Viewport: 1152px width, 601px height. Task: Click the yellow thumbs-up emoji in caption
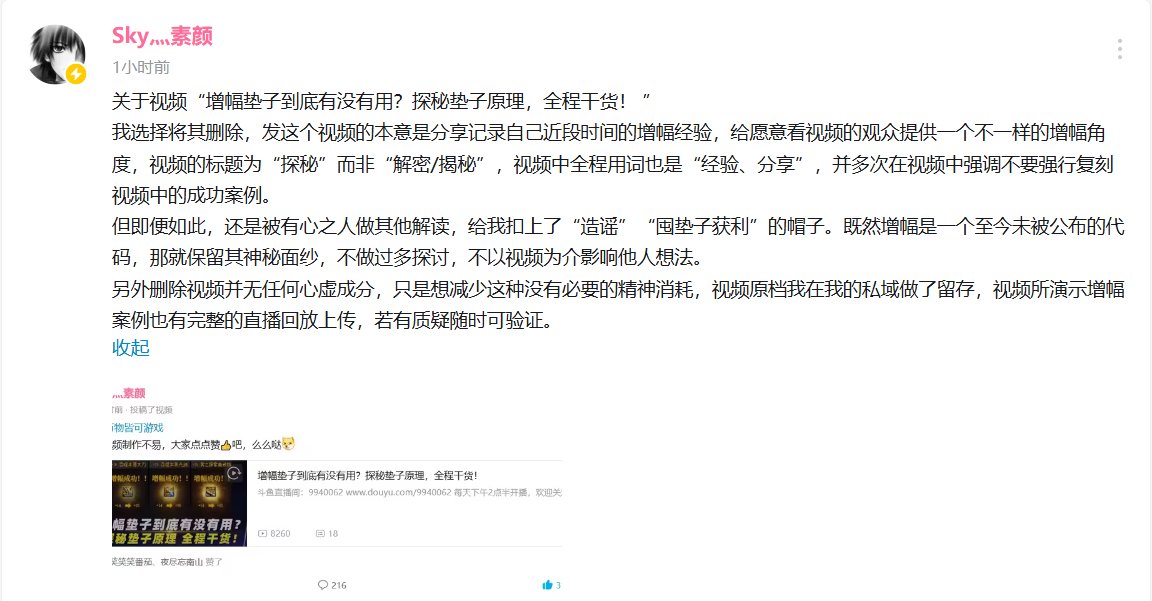point(226,445)
